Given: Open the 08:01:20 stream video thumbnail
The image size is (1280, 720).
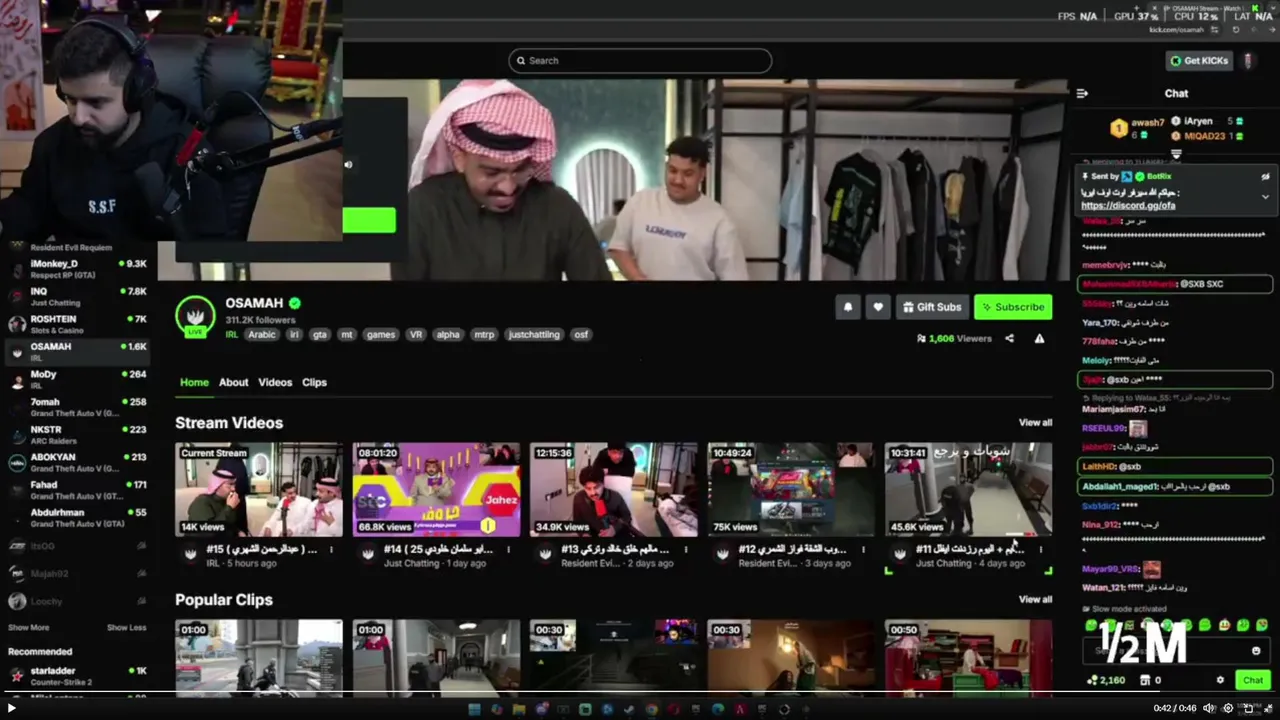Looking at the screenshot, I should 436,490.
